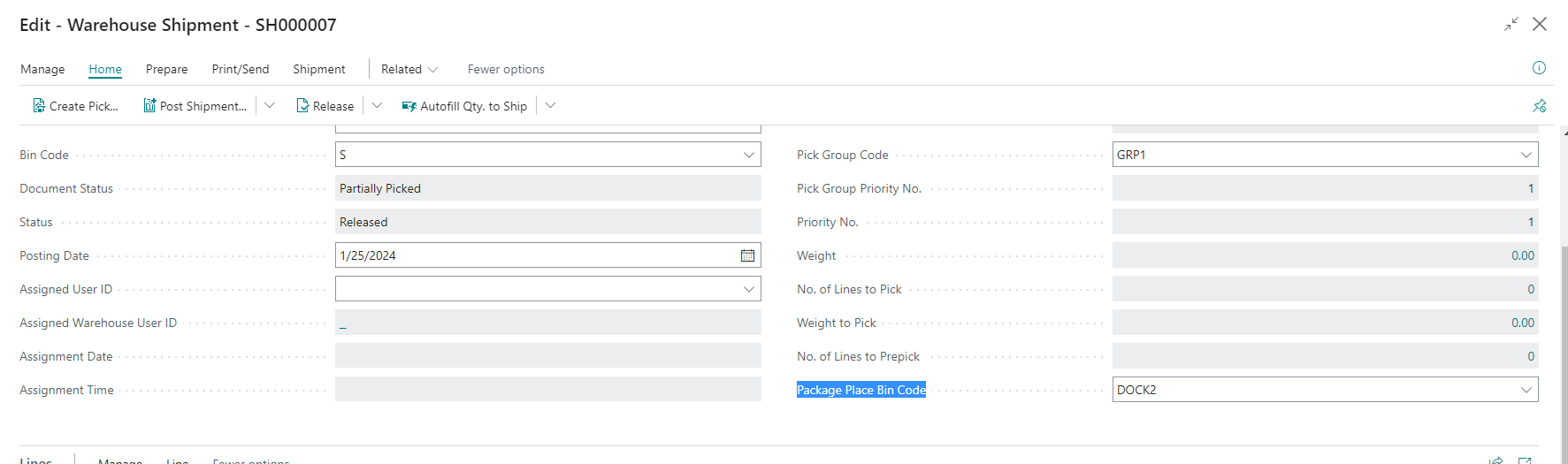Image resolution: width=1568 pixels, height=464 pixels.
Task: Open the Related menu
Action: coord(409,69)
